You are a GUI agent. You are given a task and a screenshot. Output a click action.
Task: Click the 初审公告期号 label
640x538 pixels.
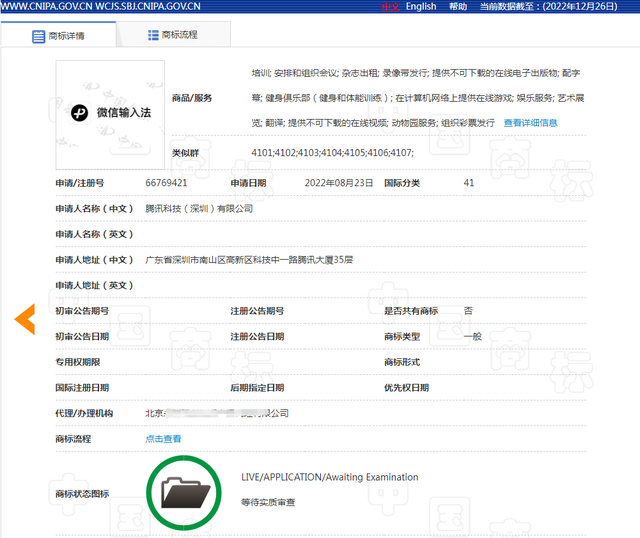click(x=82, y=311)
